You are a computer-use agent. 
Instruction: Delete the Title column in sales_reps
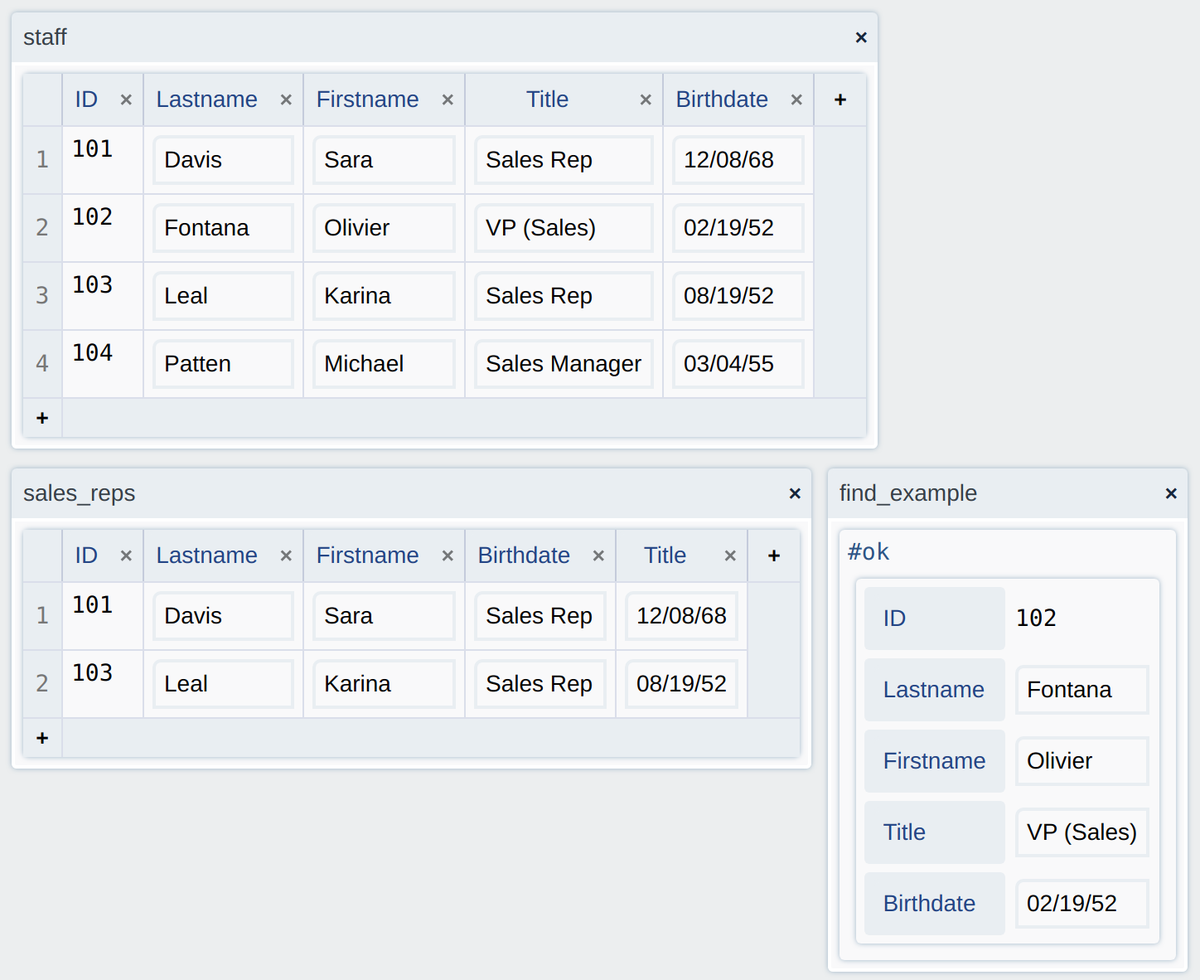(730, 555)
